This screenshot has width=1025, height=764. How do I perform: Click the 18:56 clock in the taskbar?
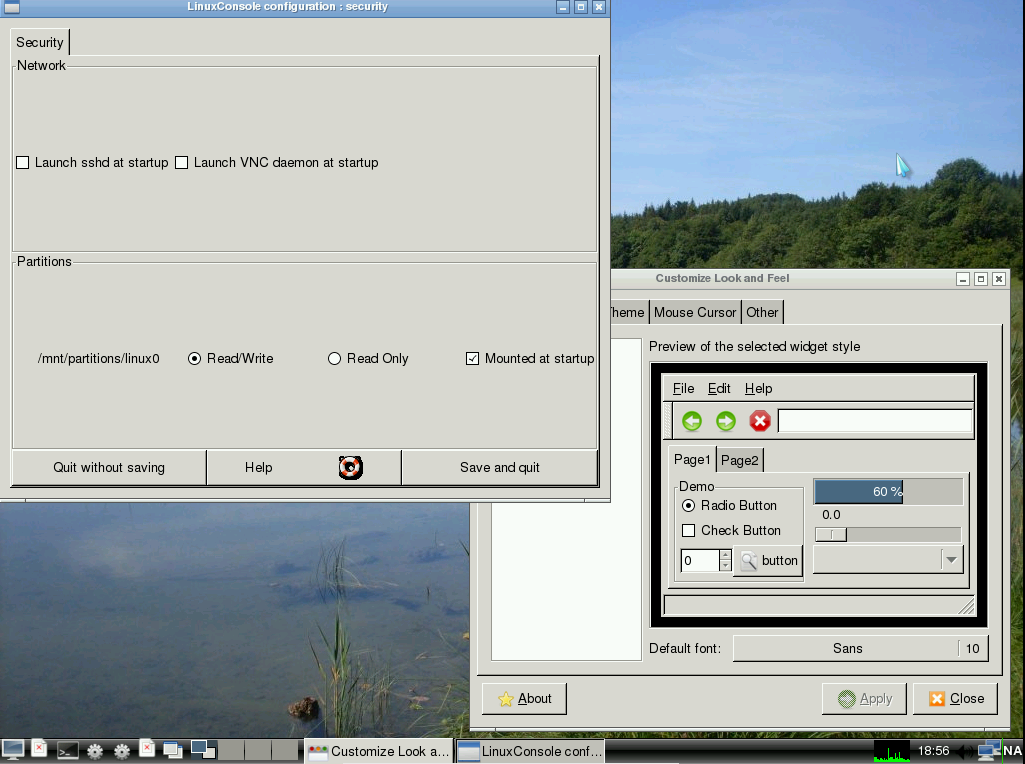click(x=933, y=751)
